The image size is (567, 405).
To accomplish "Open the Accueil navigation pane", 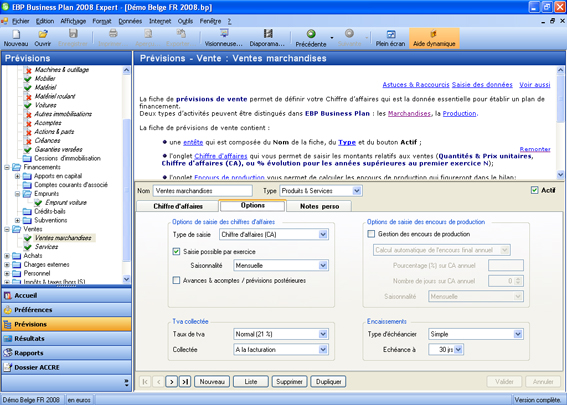I will click(67, 295).
